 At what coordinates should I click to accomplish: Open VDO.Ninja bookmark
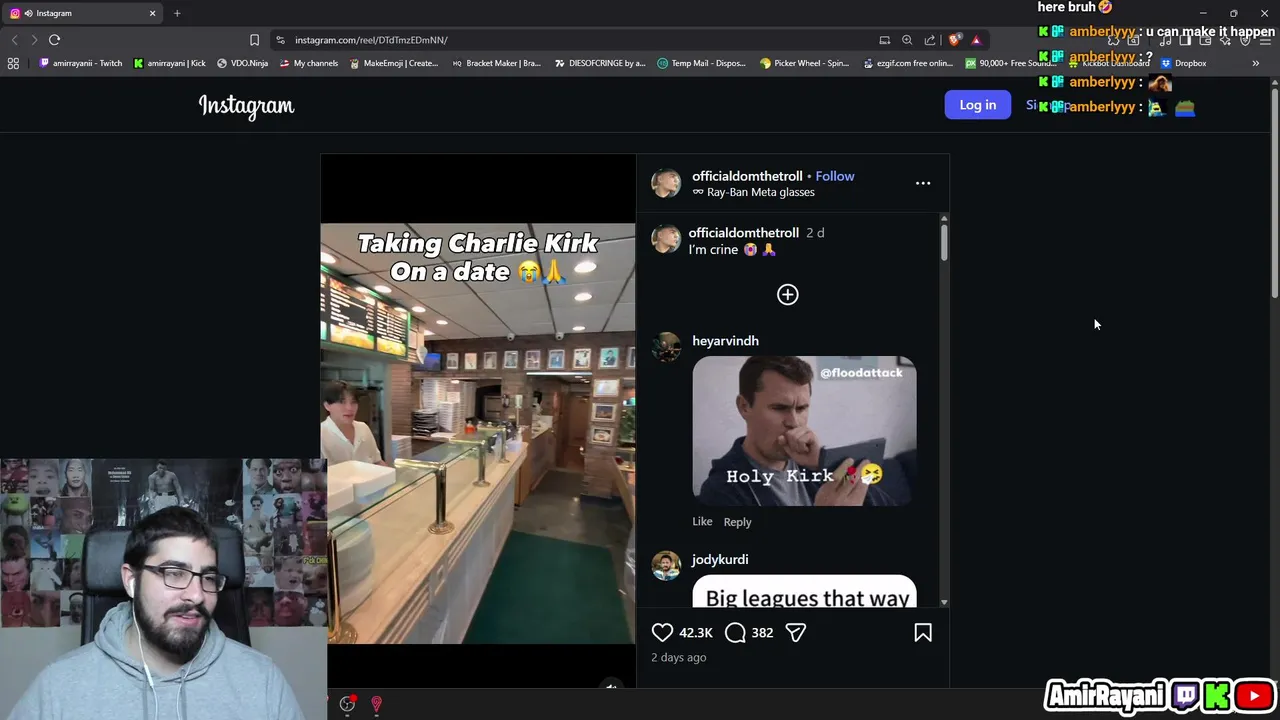coord(242,63)
